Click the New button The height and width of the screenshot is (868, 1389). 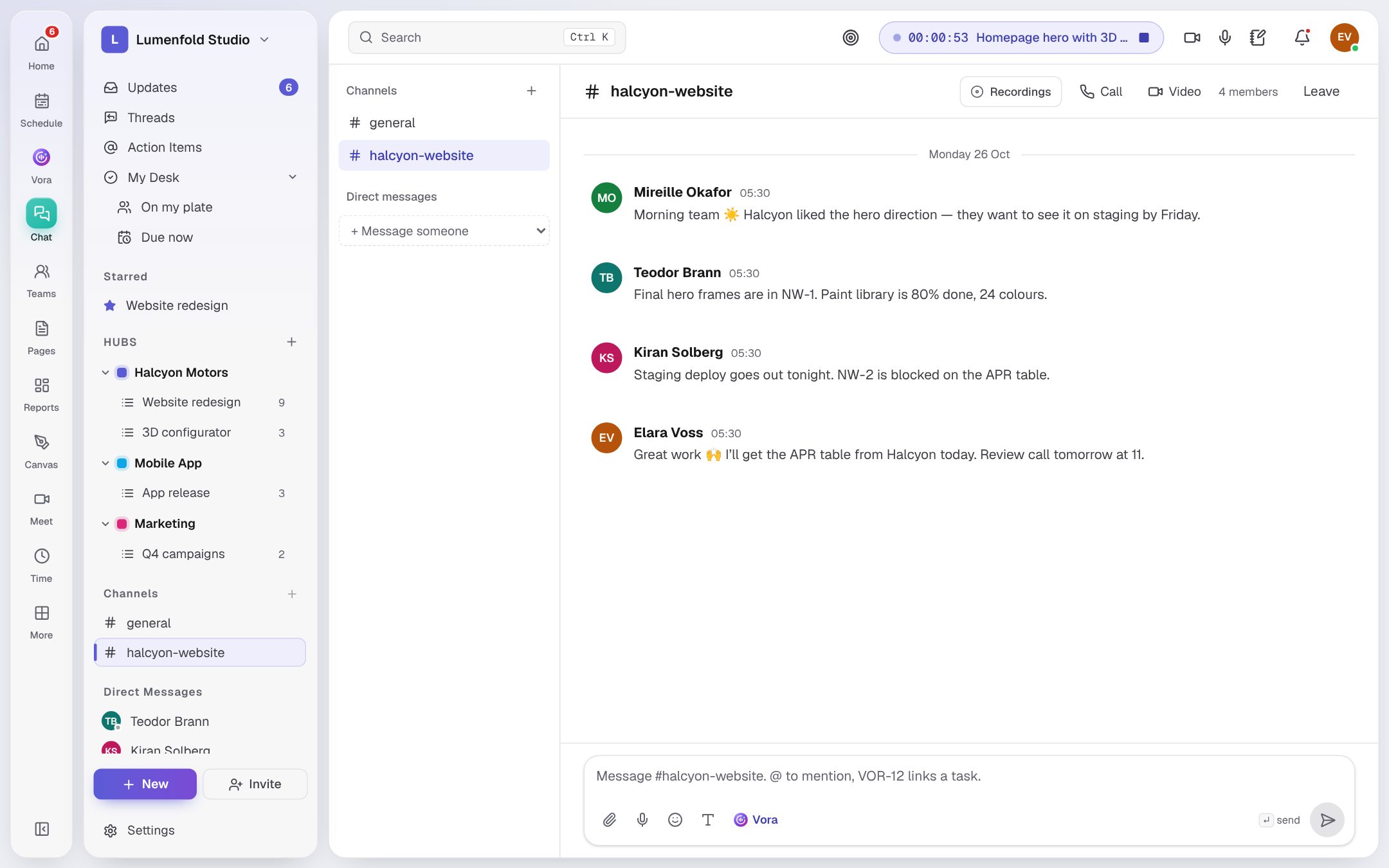(145, 784)
